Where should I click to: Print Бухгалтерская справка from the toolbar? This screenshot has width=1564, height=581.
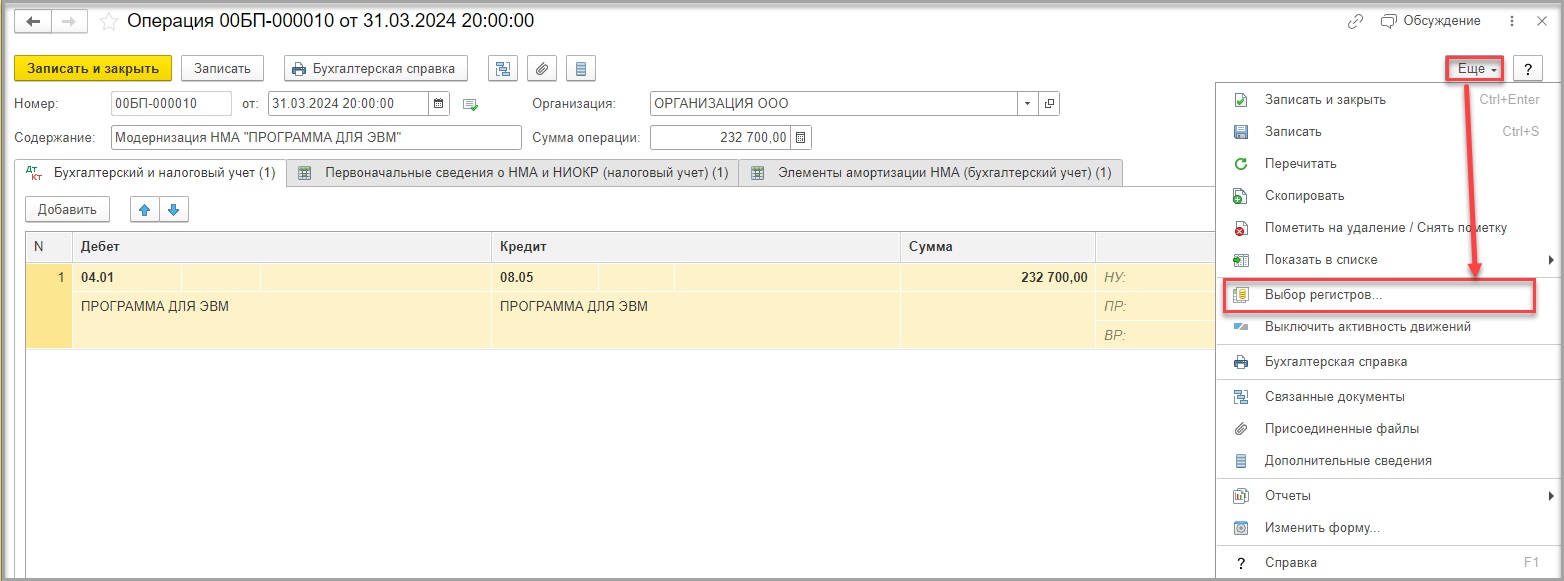[x=376, y=68]
